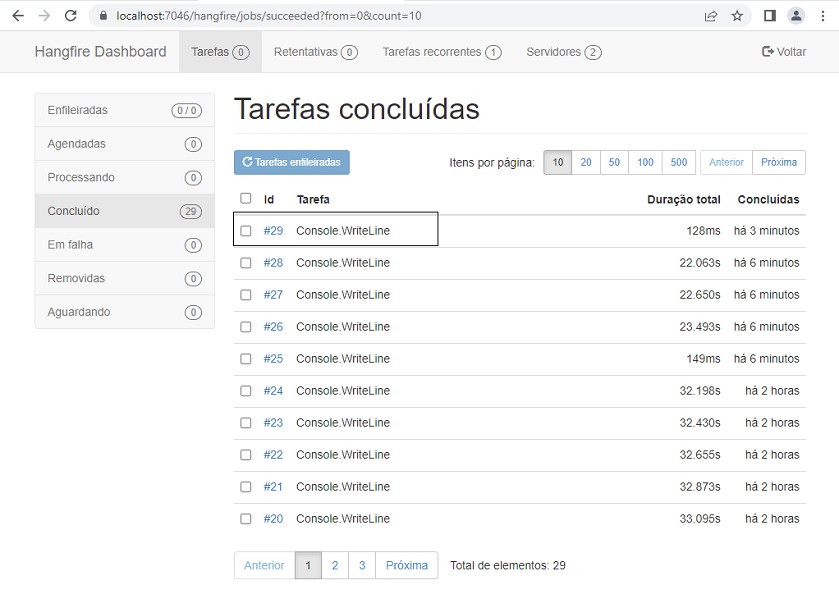The image size is (839, 594).
Task: Click the share icon in address bar
Action: (710, 16)
